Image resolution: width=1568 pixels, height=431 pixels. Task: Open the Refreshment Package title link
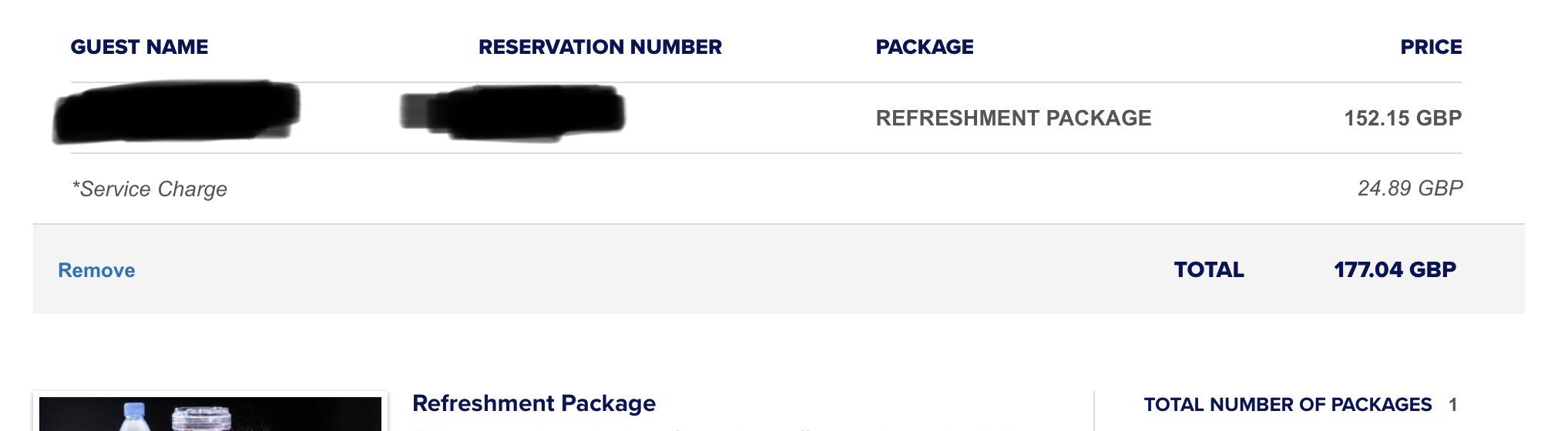534,403
